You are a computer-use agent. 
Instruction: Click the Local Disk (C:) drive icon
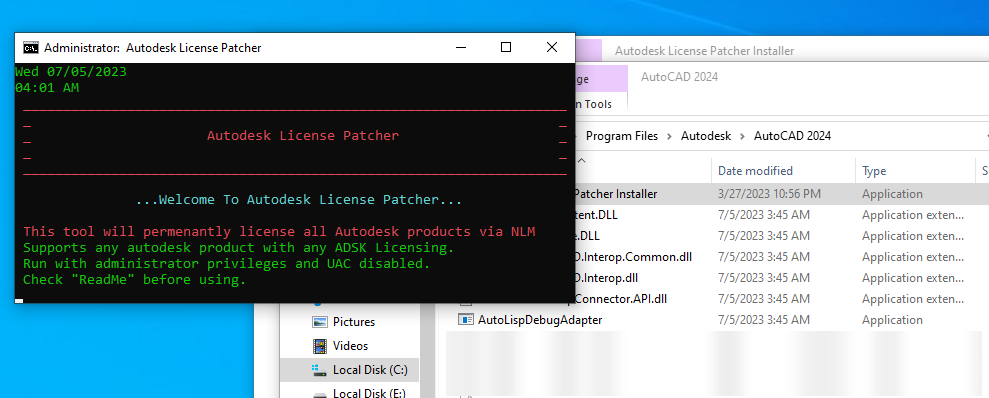[x=320, y=370]
